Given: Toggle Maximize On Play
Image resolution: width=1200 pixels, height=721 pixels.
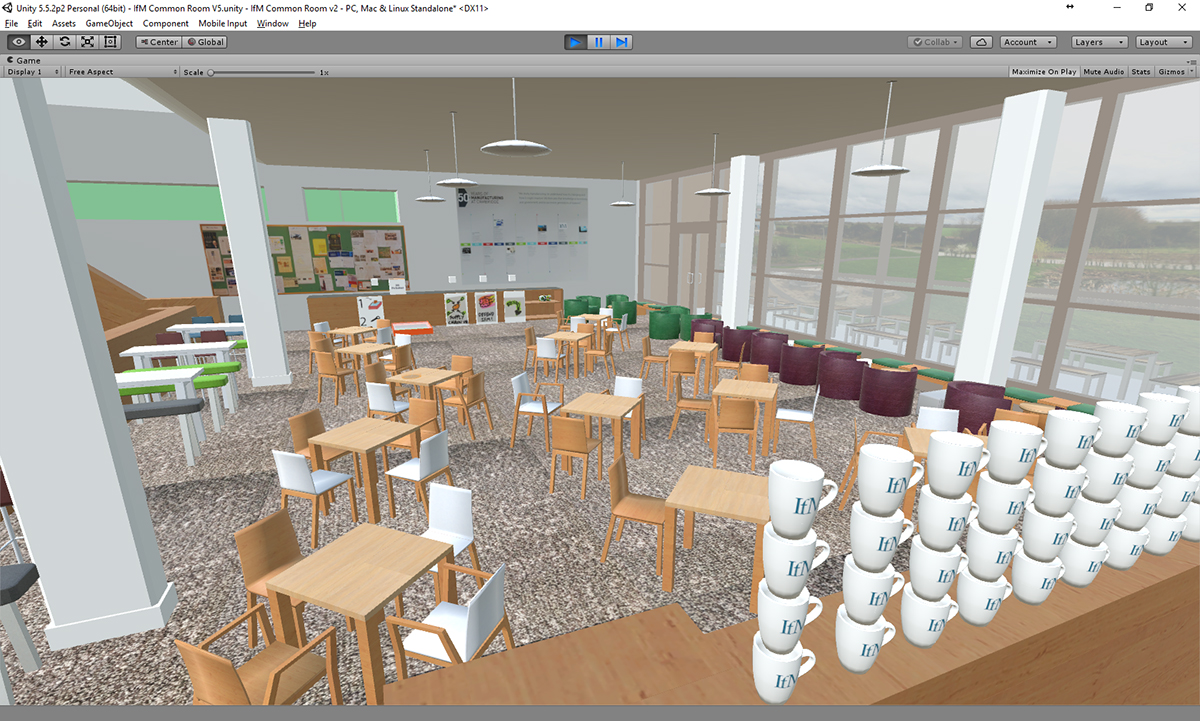Looking at the screenshot, I should pyautogui.click(x=1044, y=72).
